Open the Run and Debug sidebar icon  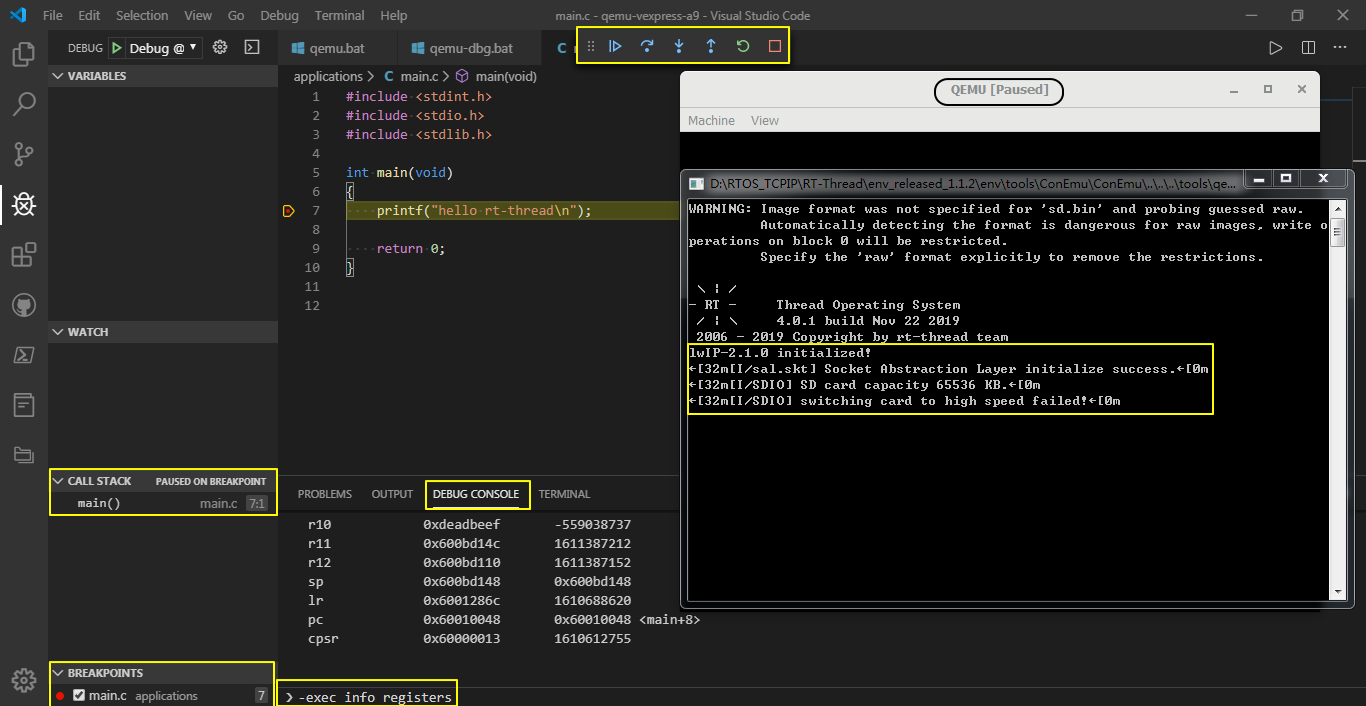[x=23, y=204]
